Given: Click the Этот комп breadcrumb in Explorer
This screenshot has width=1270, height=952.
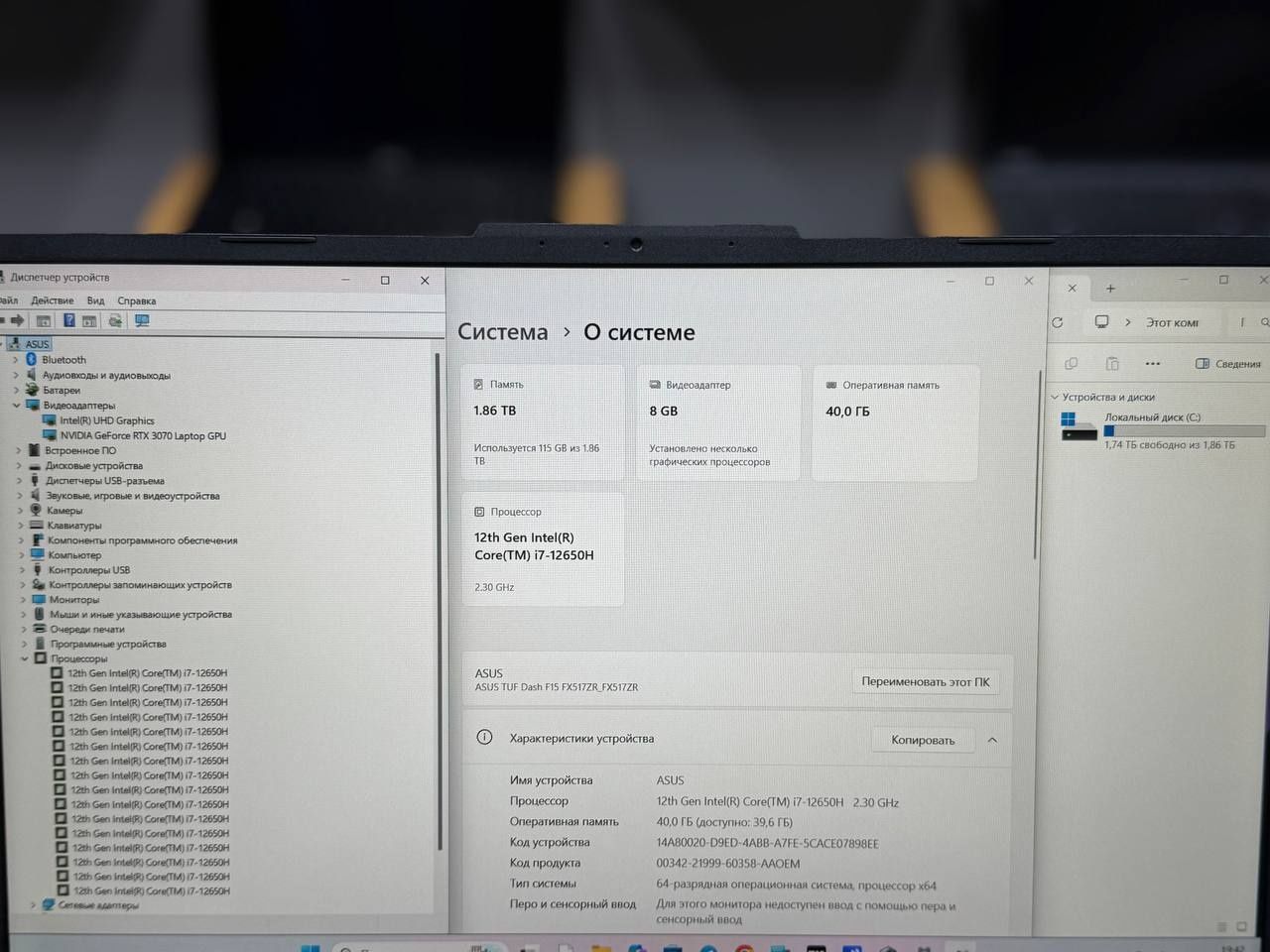Looking at the screenshot, I should click(x=1172, y=322).
